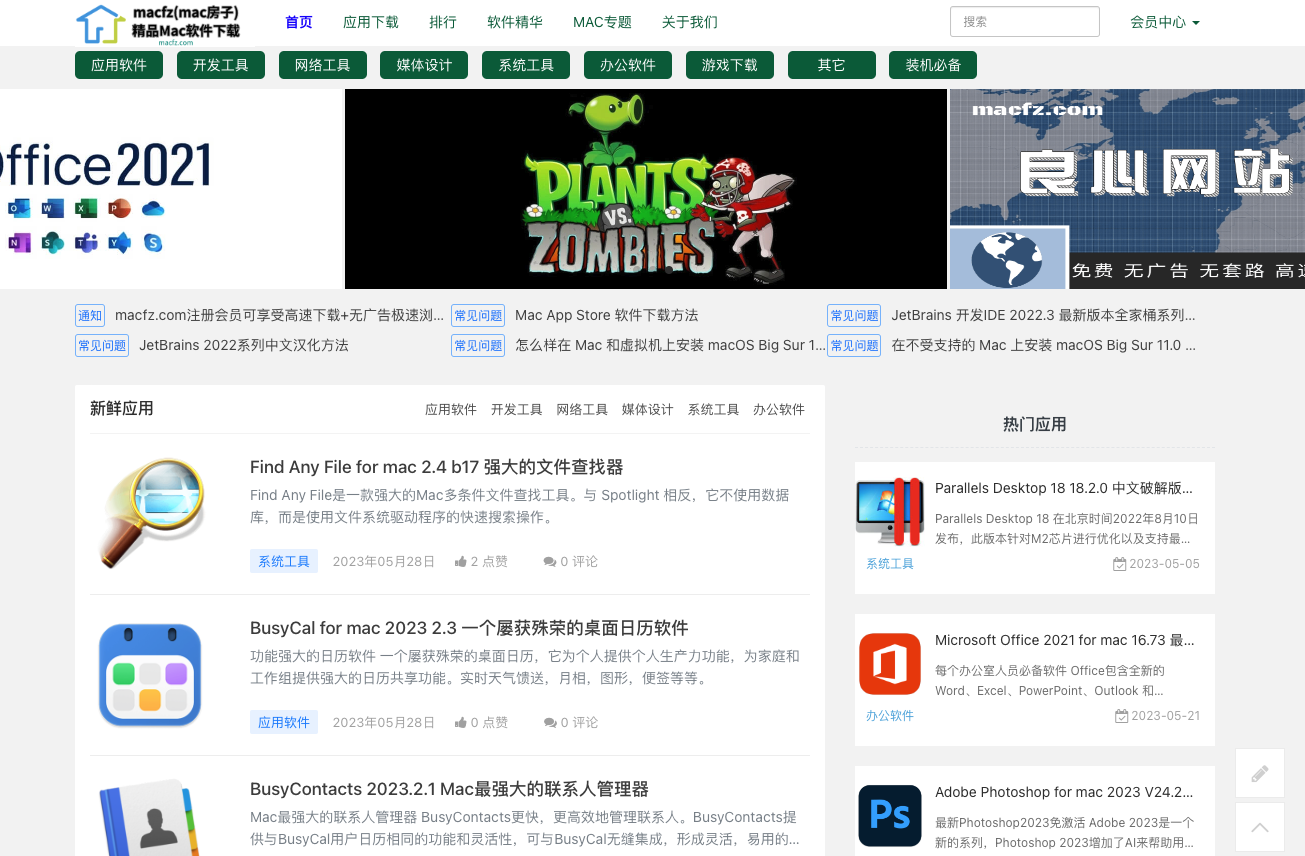
Task: Open Mac App Store 软件下载方法 link
Action: coord(607,316)
